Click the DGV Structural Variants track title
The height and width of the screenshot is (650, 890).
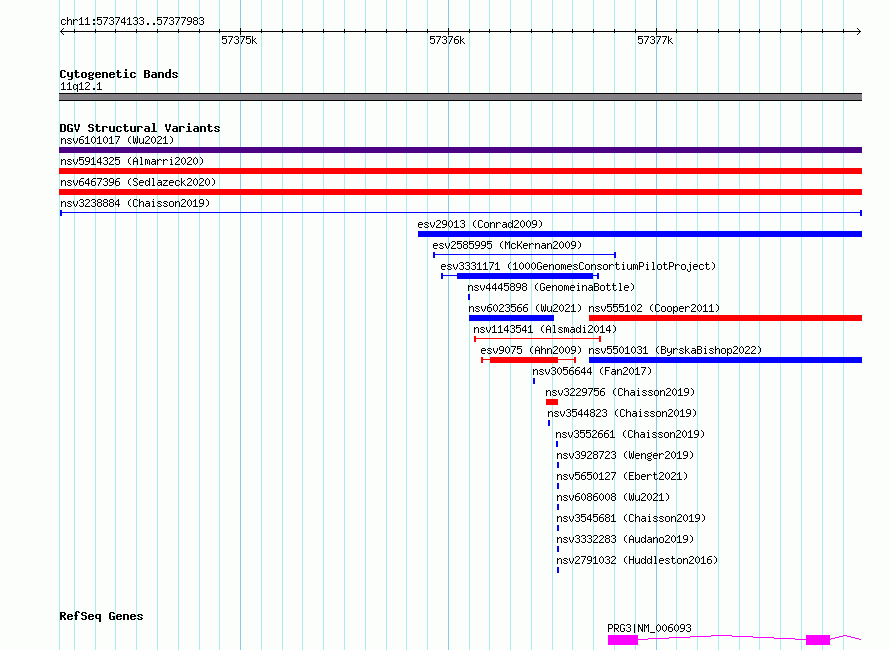140,128
